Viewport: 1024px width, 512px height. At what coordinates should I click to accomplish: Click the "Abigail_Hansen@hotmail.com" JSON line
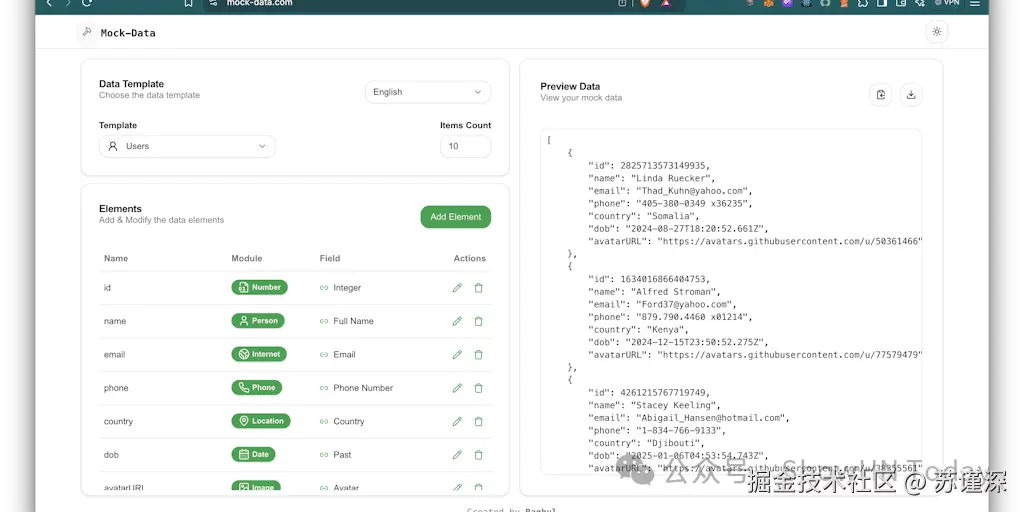[688, 418]
